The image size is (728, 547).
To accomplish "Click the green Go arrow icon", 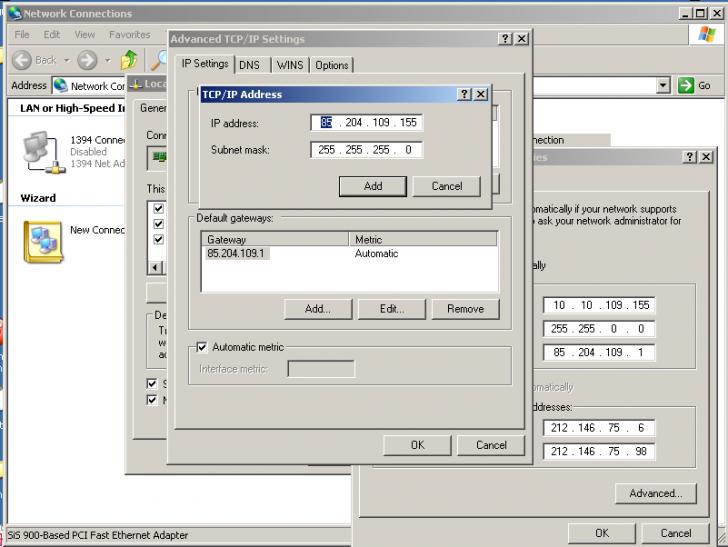I will coord(686,86).
